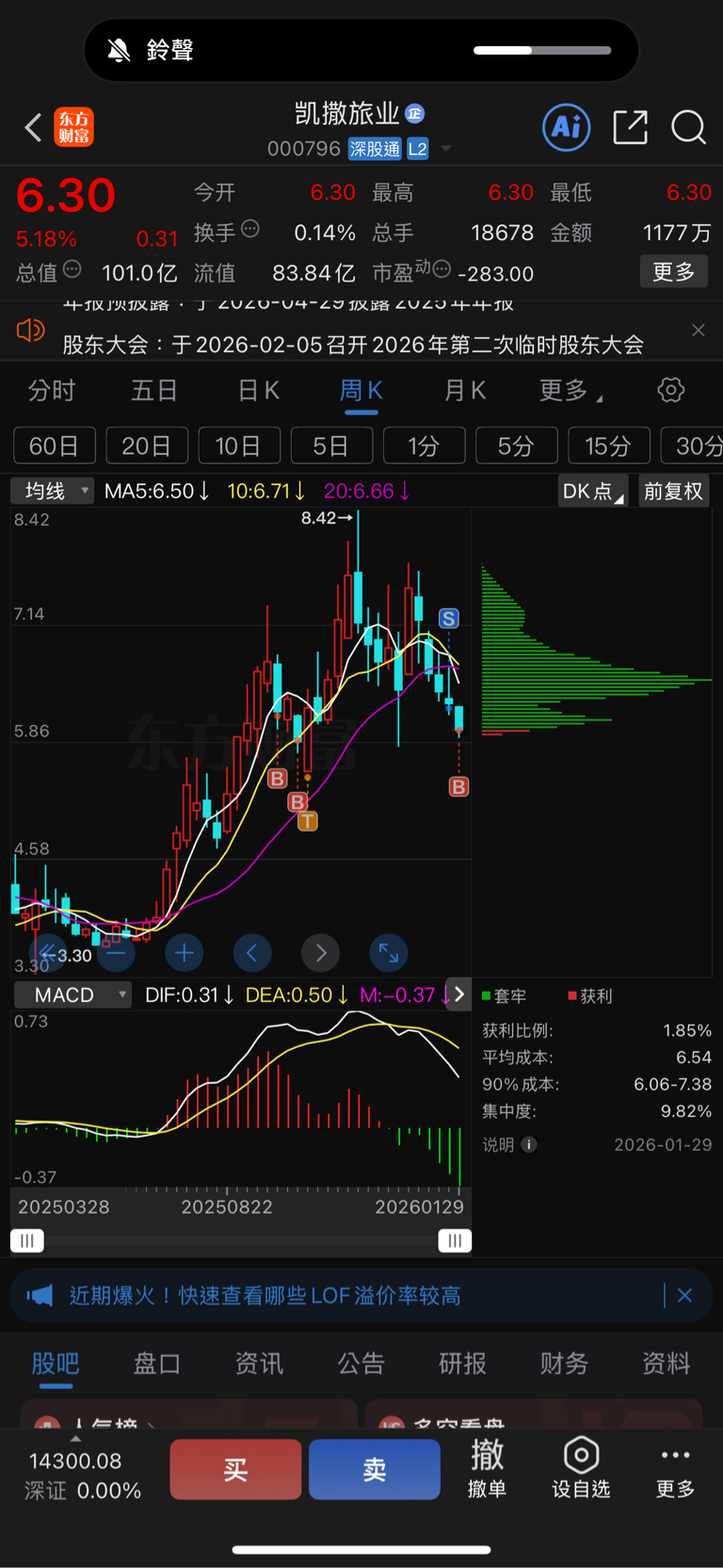
Task: Open the 资讯 tab
Action: tap(259, 1364)
